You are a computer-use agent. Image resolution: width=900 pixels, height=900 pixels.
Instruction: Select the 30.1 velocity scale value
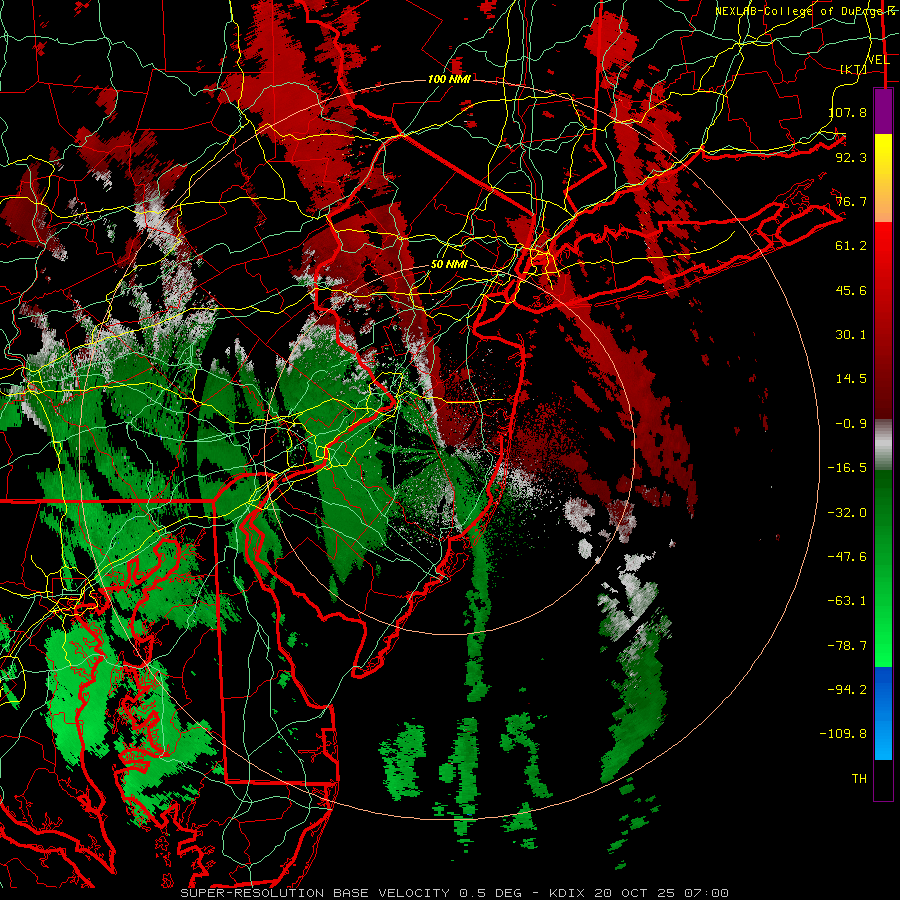[x=851, y=335]
